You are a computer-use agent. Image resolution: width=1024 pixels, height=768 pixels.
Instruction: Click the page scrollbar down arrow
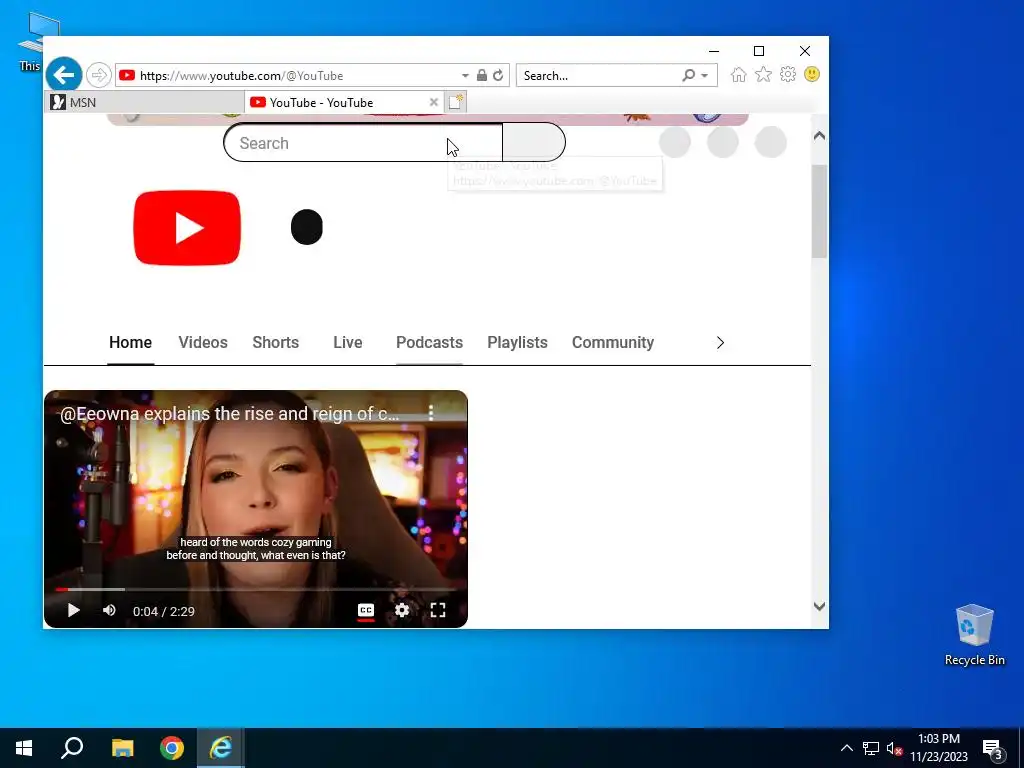(820, 606)
